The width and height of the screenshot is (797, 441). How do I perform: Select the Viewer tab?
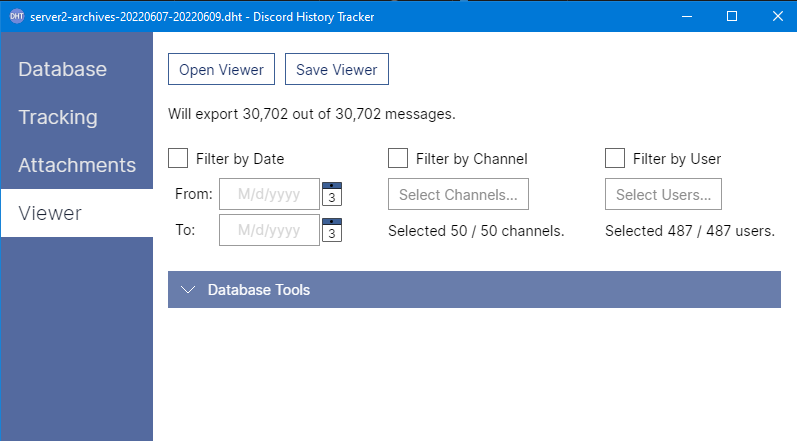76,213
